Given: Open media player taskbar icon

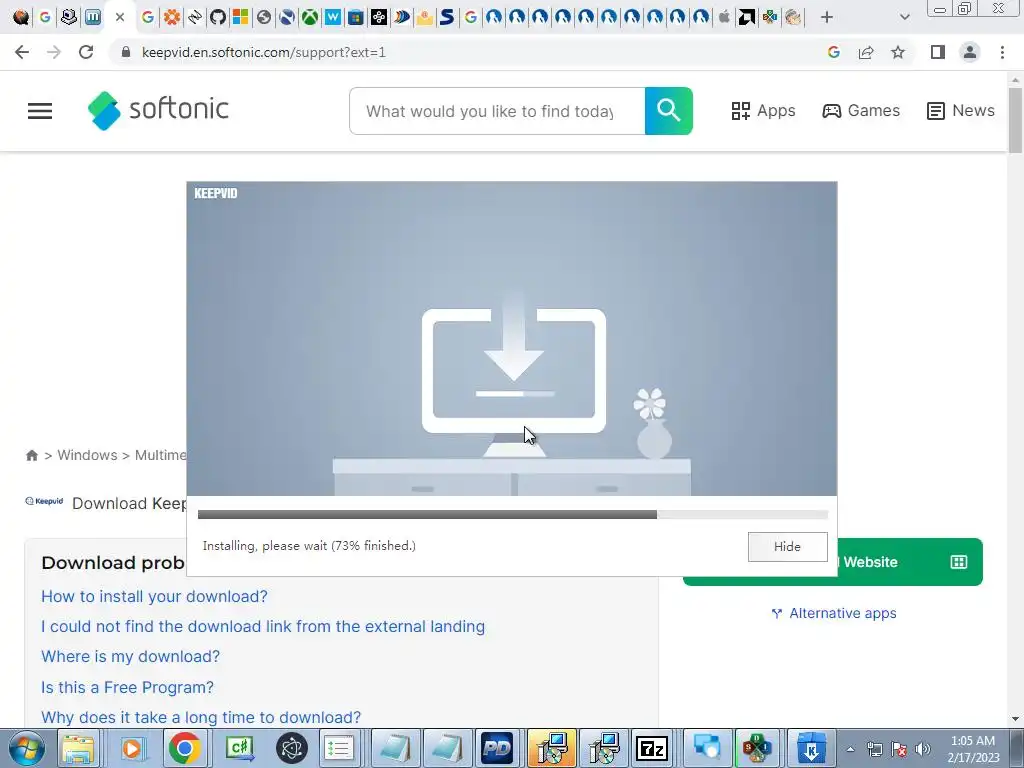Looking at the screenshot, I should click(x=131, y=748).
